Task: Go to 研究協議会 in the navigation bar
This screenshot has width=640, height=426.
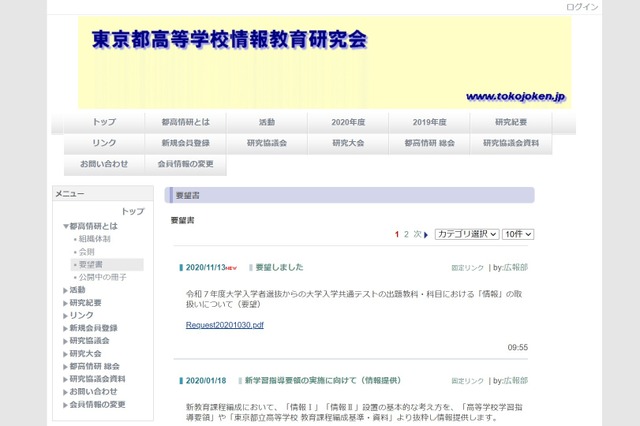Action: [267, 143]
